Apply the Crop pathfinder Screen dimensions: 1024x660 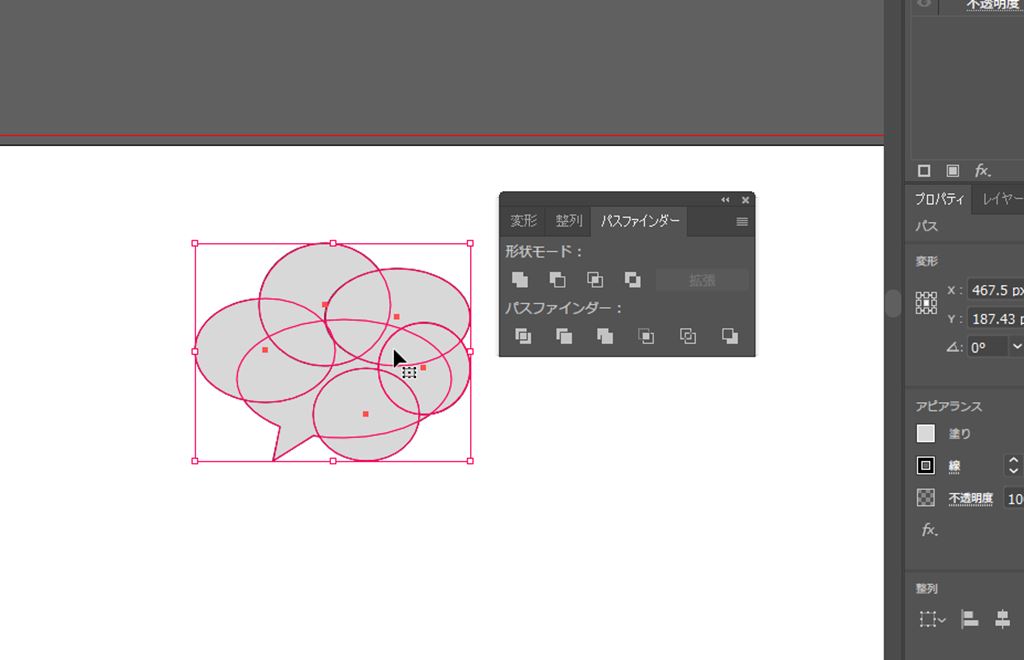[x=647, y=336]
